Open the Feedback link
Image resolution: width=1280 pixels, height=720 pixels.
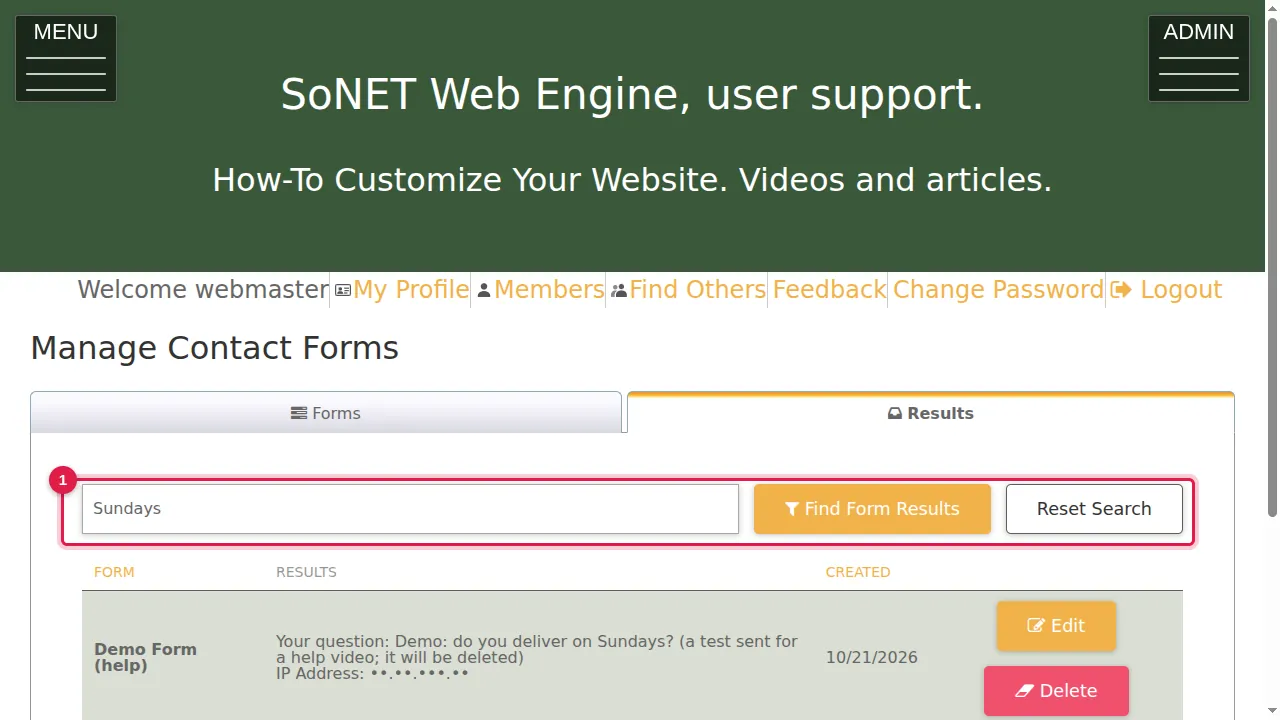(x=829, y=290)
